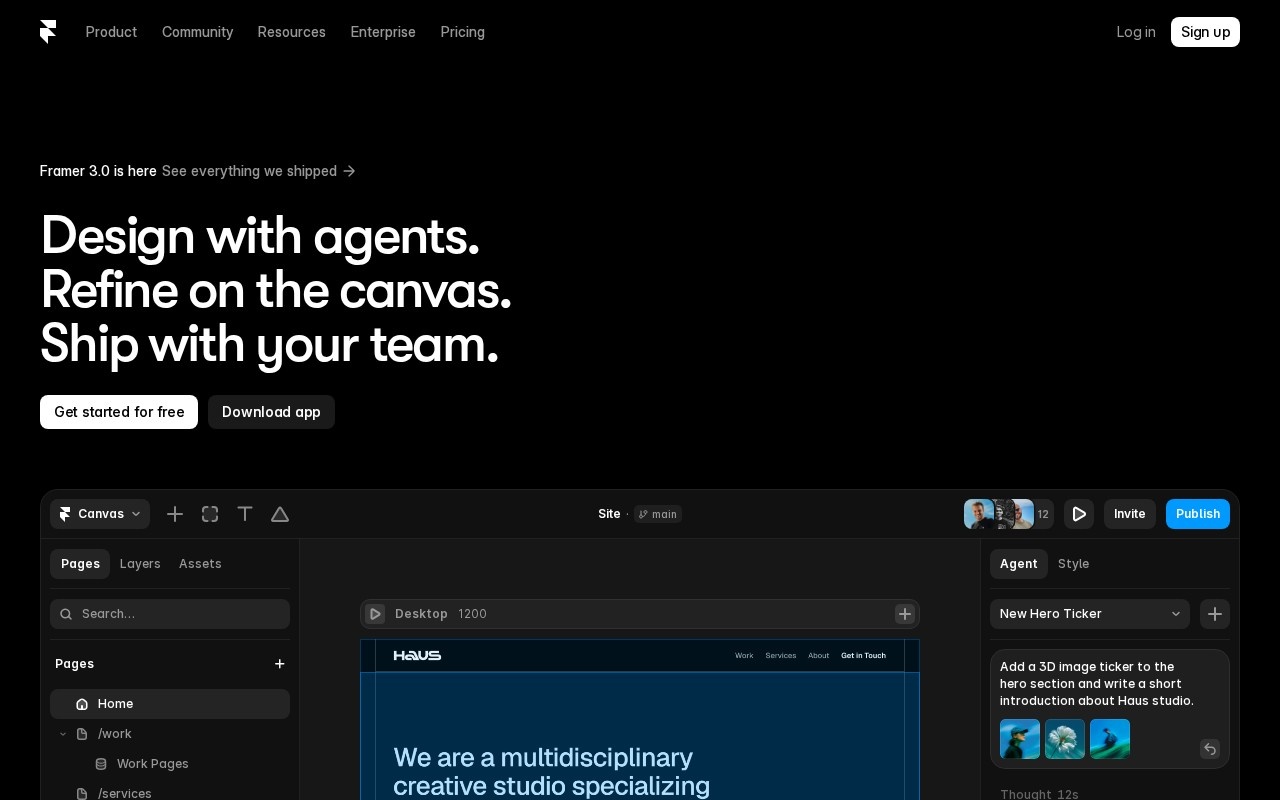The image size is (1280, 800).
Task: Click Get started for free
Action: click(119, 412)
